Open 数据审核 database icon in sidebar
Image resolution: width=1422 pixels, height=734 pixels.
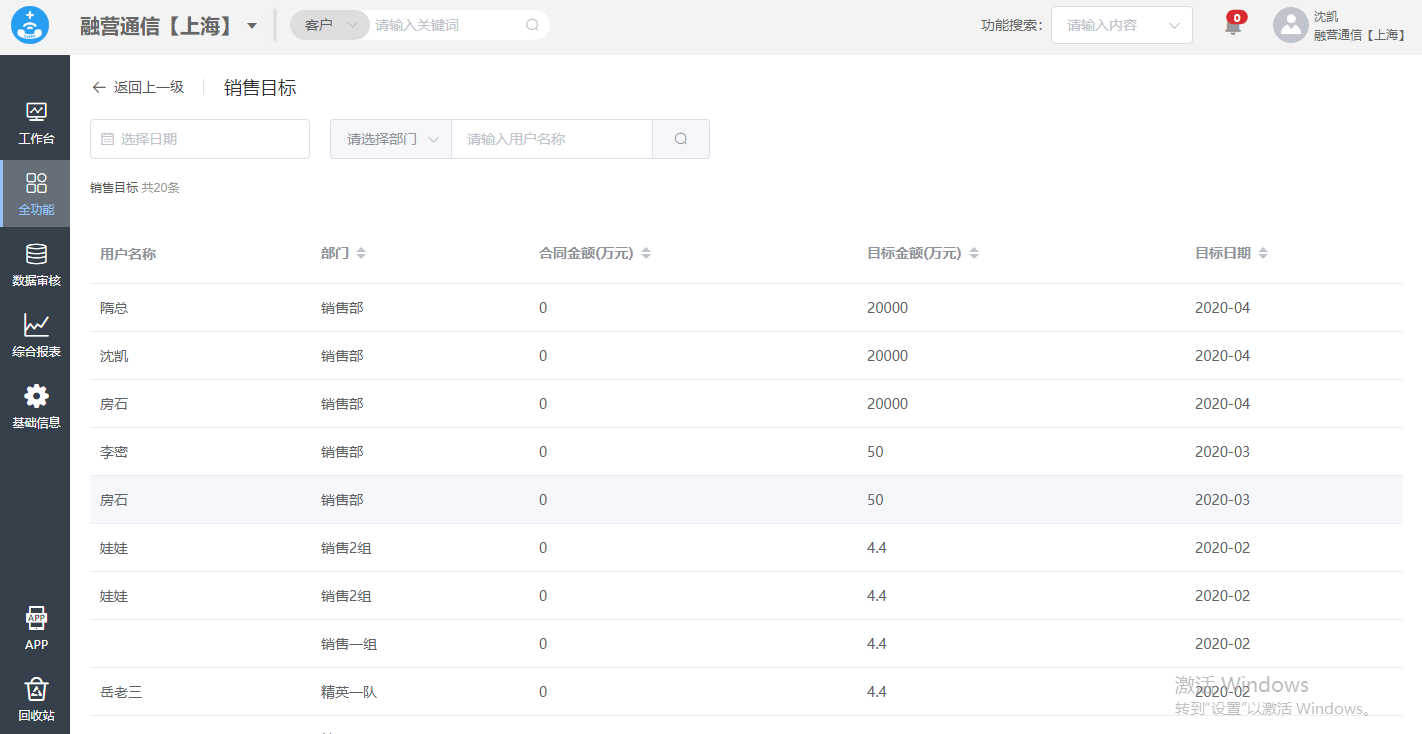click(x=36, y=255)
